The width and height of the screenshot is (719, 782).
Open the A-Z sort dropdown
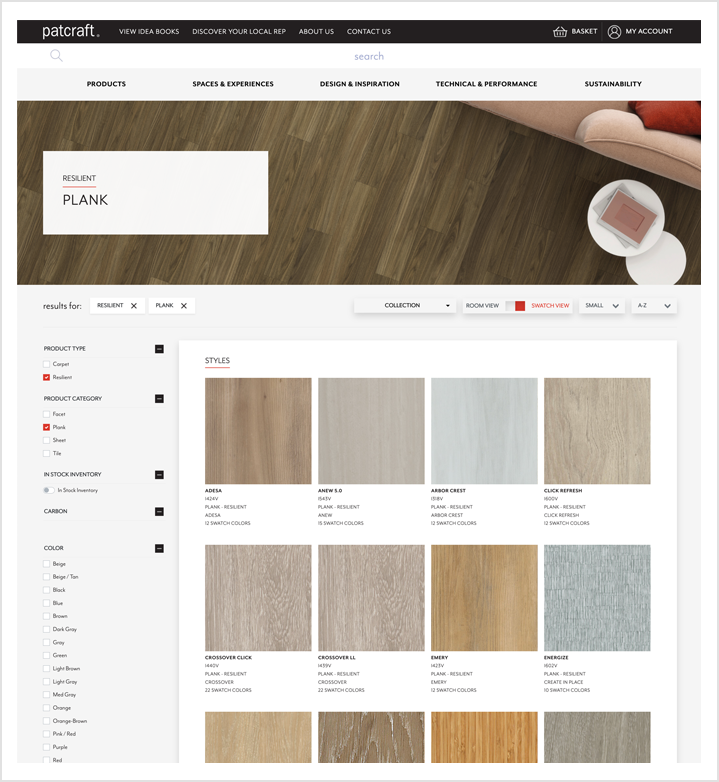click(654, 306)
